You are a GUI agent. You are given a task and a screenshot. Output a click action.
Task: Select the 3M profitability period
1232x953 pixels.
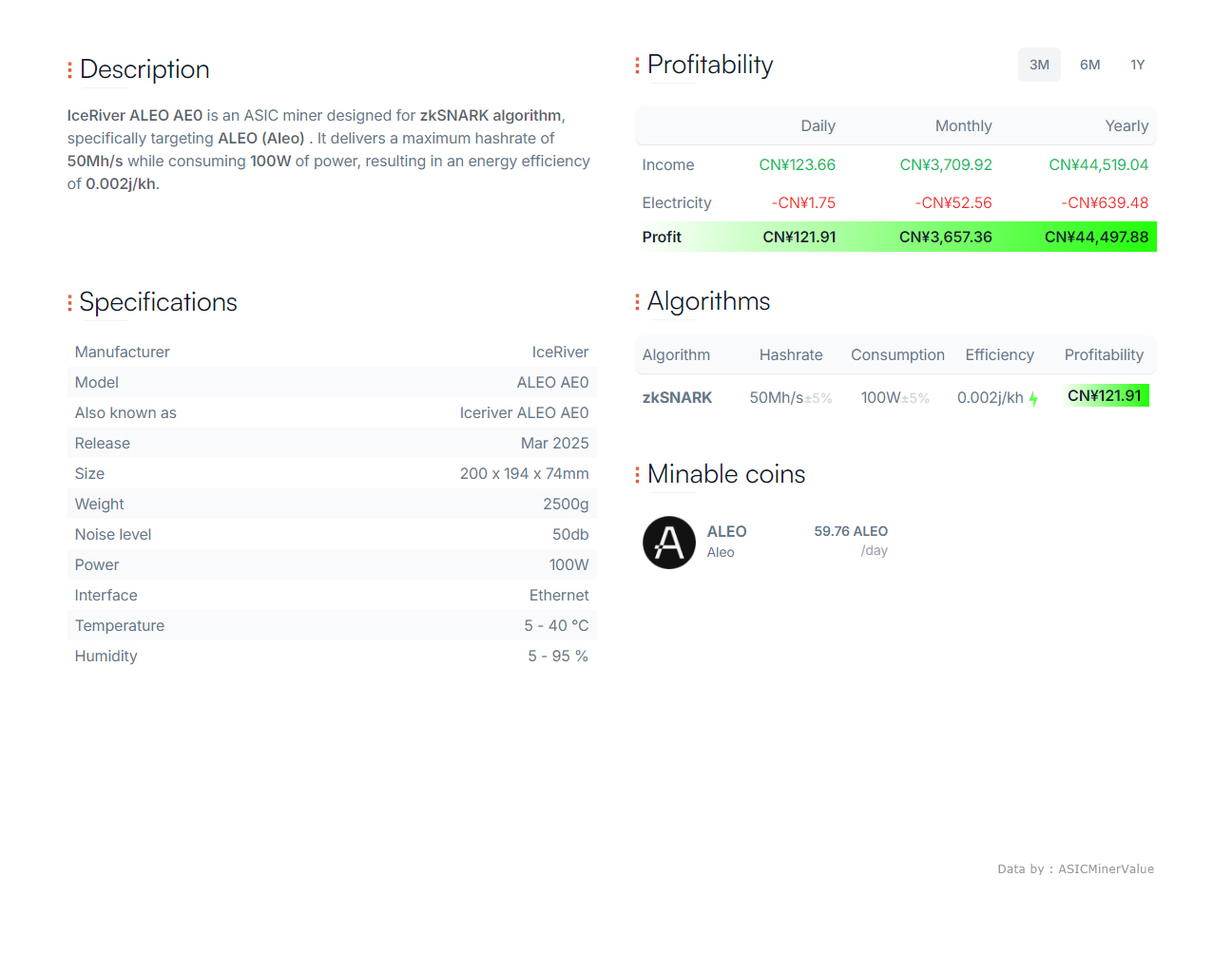(1039, 65)
